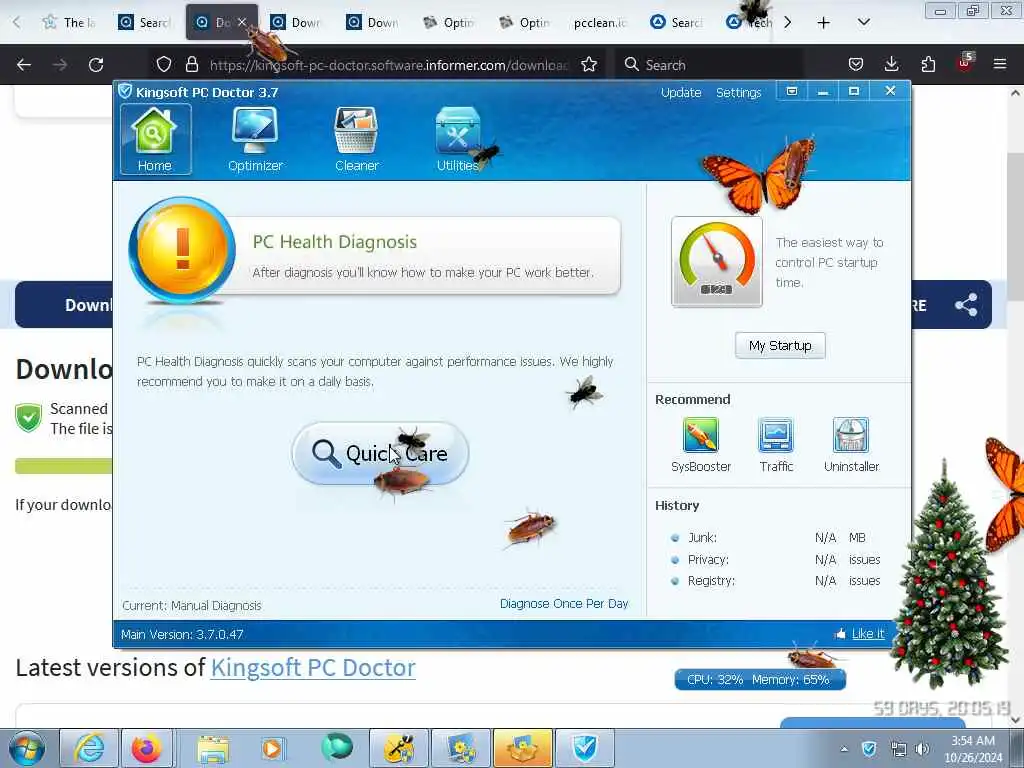
Task: Click the Quick Care scan button
Action: point(380,453)
